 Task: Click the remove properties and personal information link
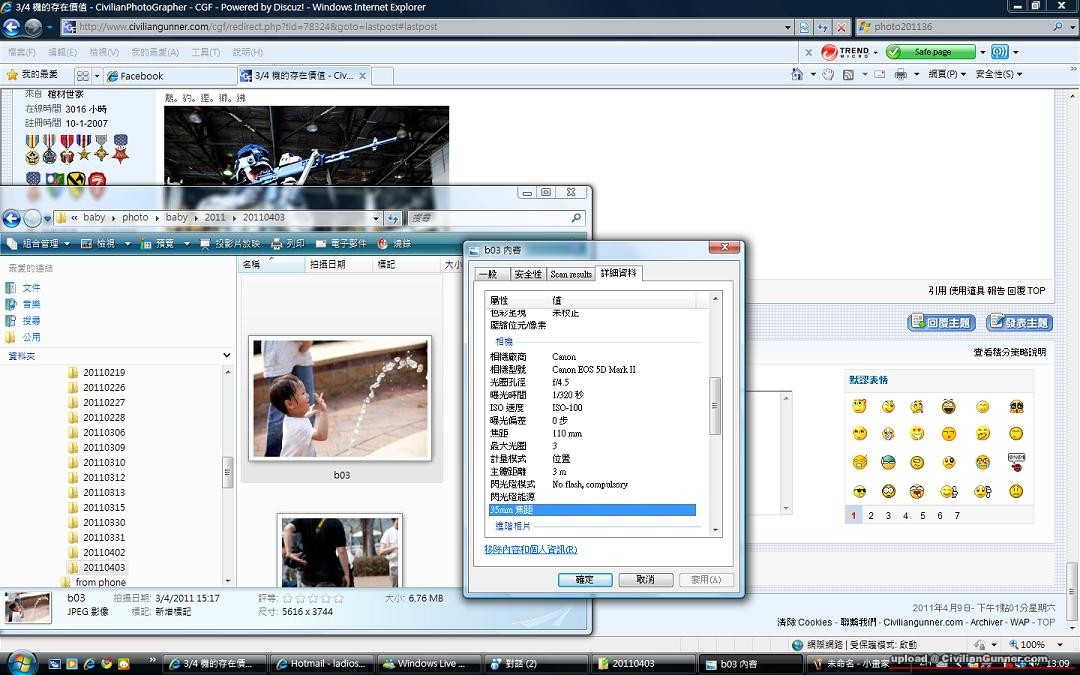tap(530, 550)
